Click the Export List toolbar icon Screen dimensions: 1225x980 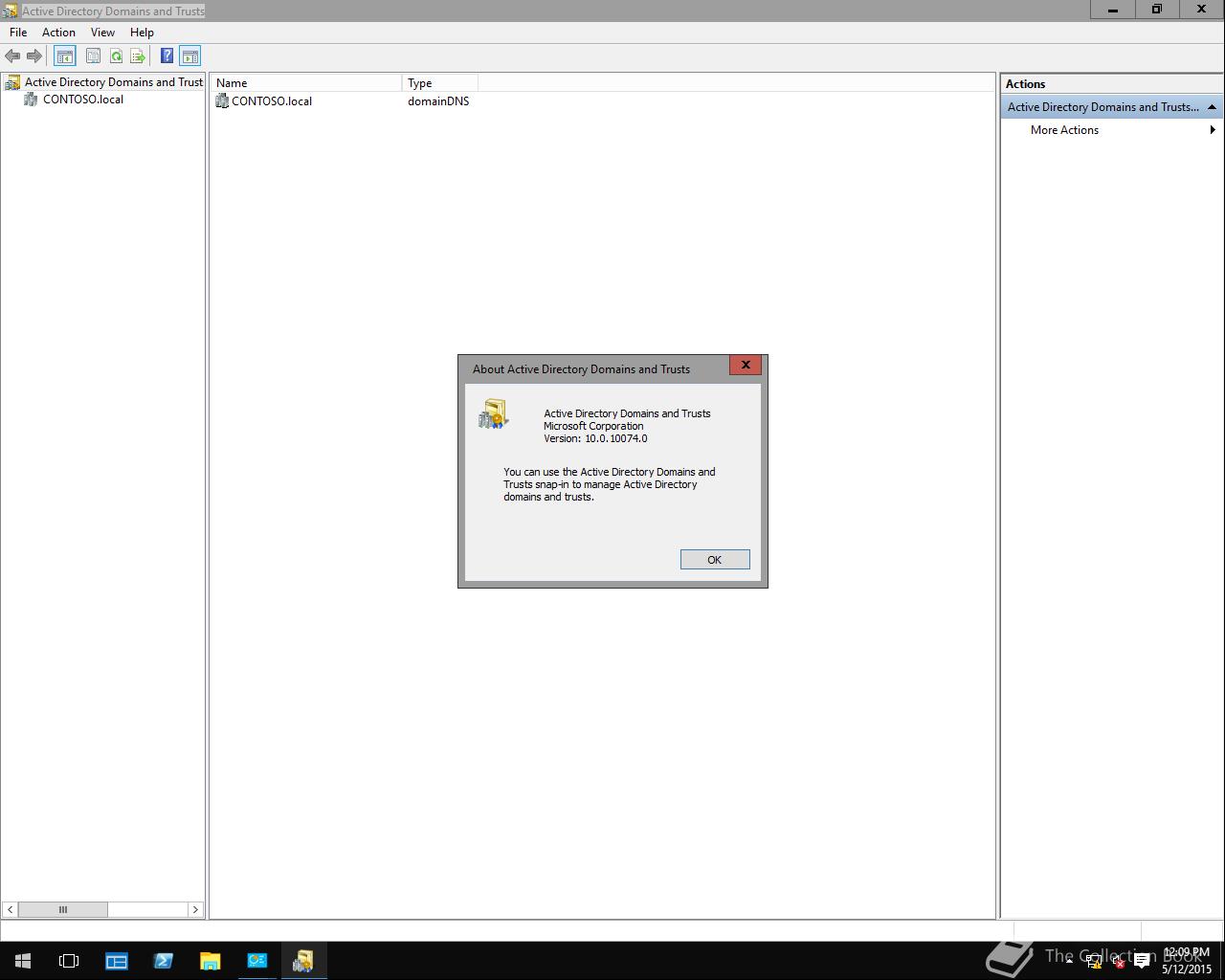click(x=138, y=56)
